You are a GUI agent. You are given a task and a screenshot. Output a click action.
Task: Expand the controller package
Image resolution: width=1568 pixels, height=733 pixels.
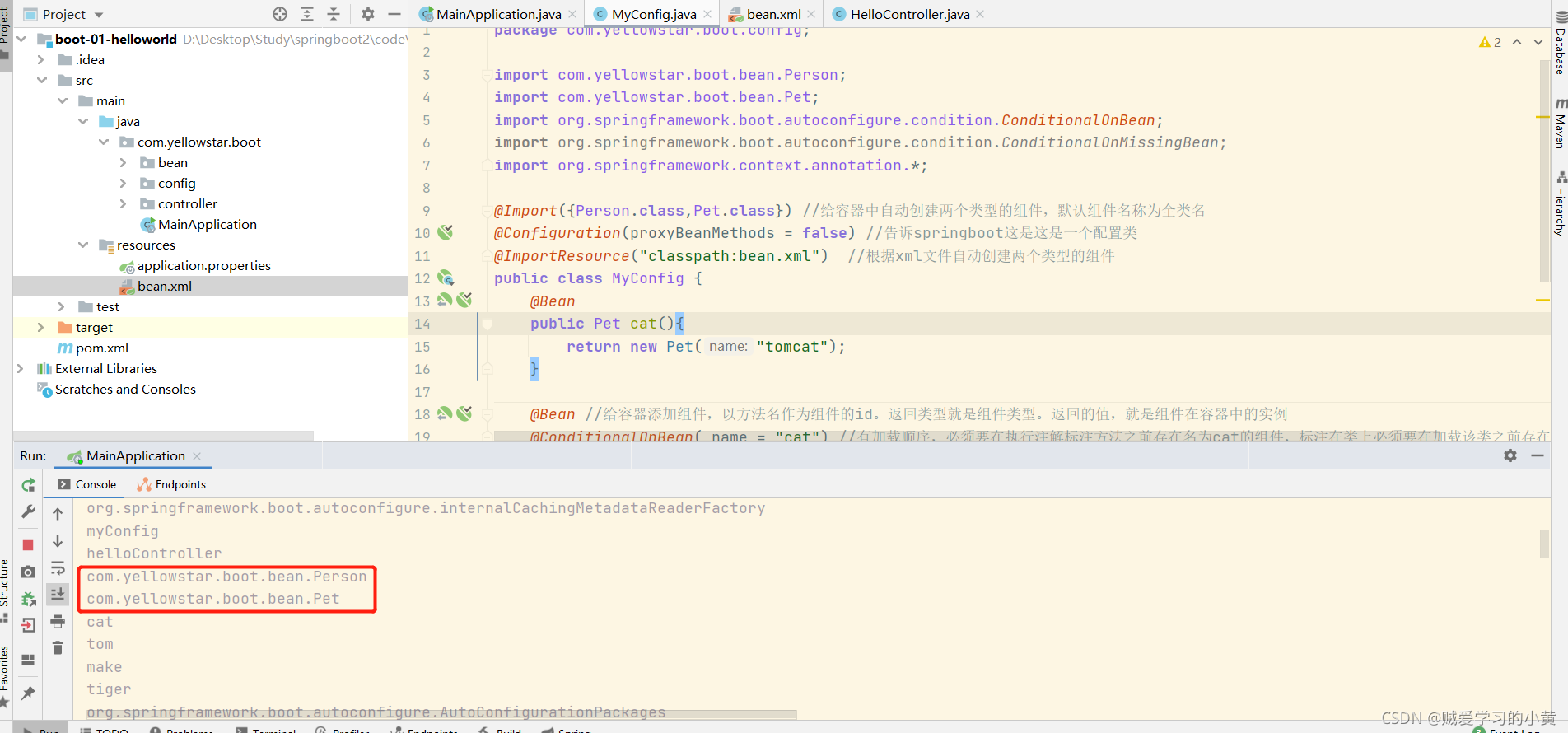[x=124, y=203]
